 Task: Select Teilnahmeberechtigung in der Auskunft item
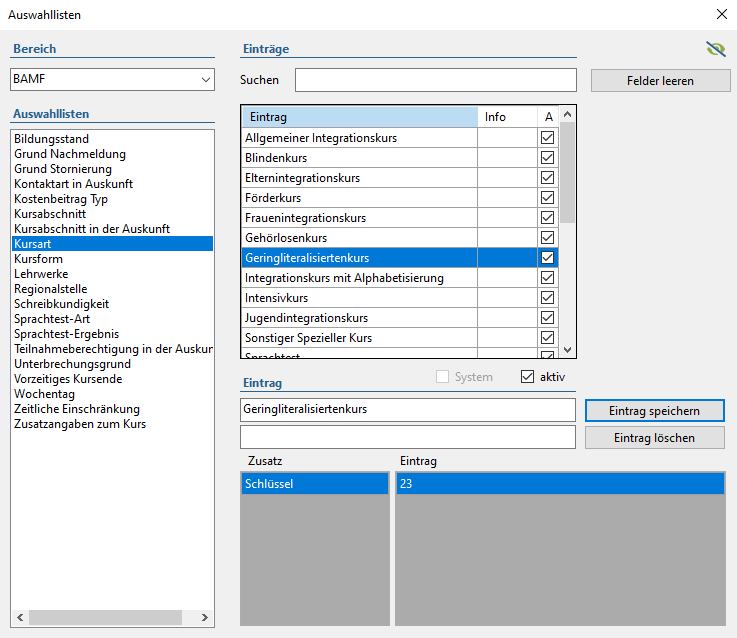[x=113, y=349]
